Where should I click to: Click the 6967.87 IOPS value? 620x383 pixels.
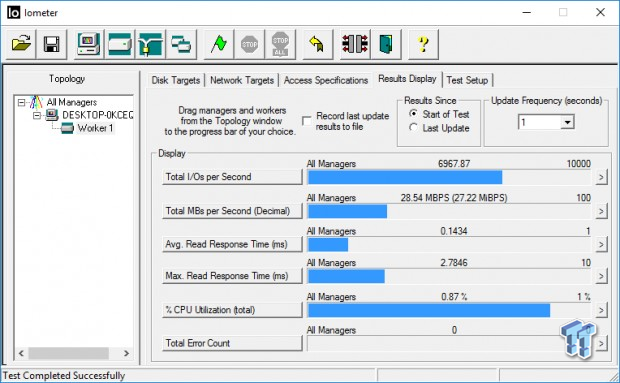(x=454, y=164)
